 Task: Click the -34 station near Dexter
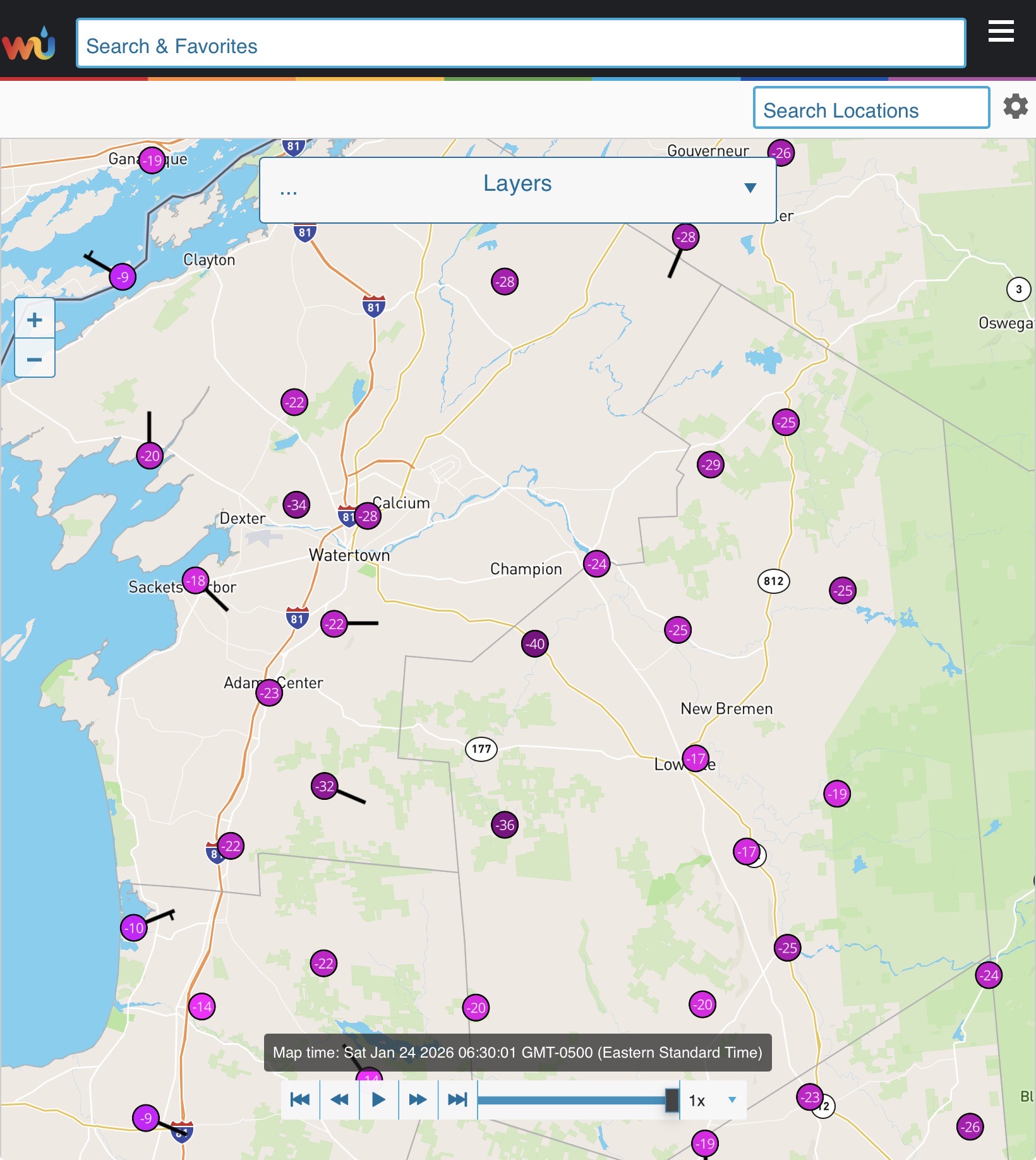(296, 505)
